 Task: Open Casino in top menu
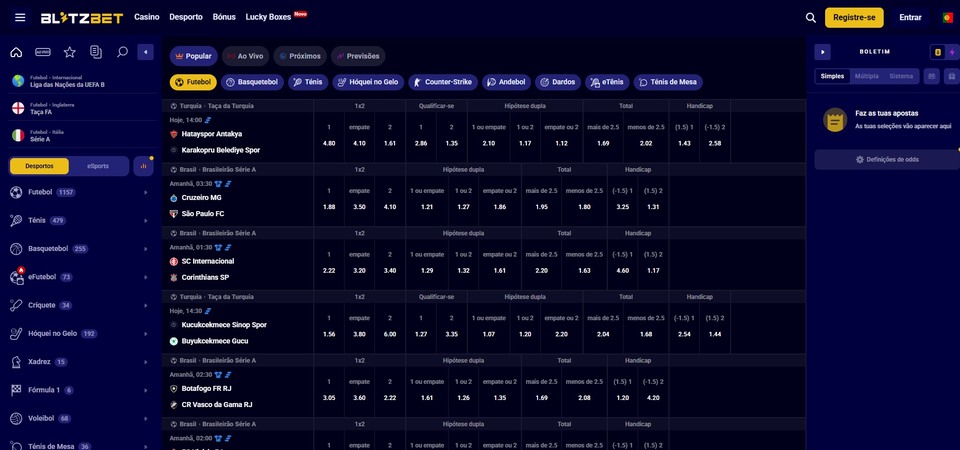(147, 17)
